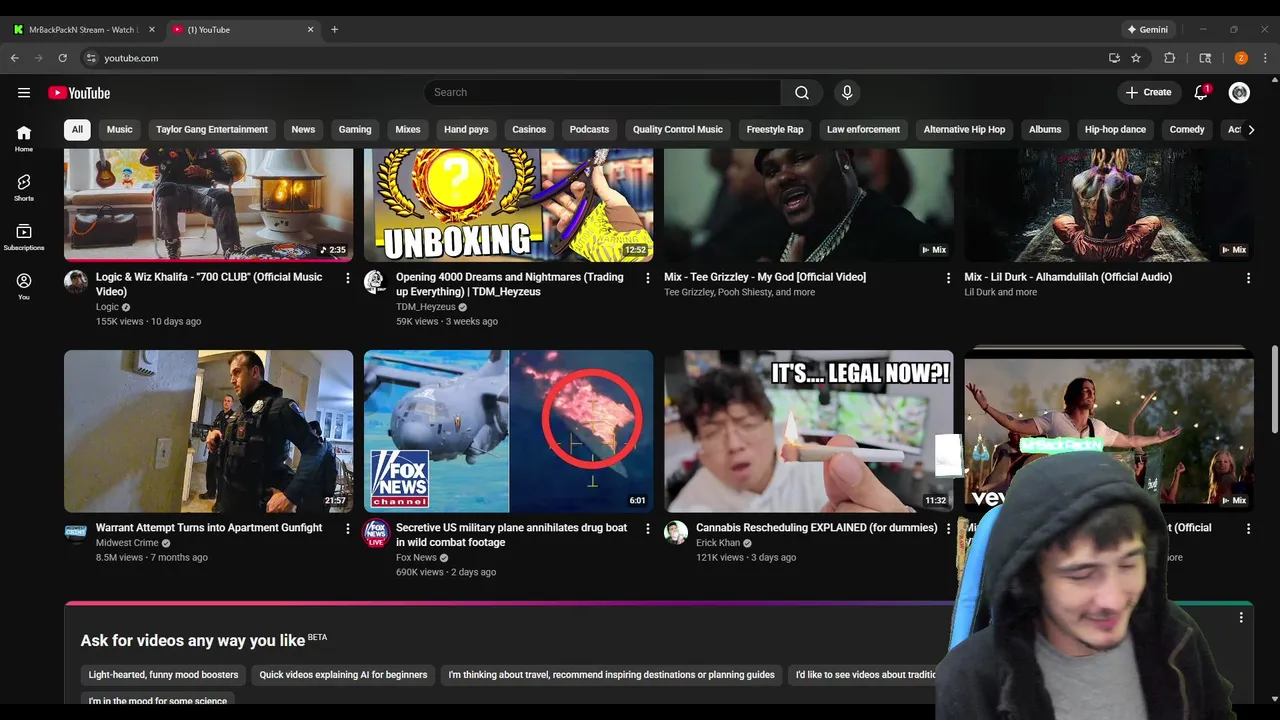Activate voice search microphone
This screenshot has height=720, width=1280.
point(847,93)
